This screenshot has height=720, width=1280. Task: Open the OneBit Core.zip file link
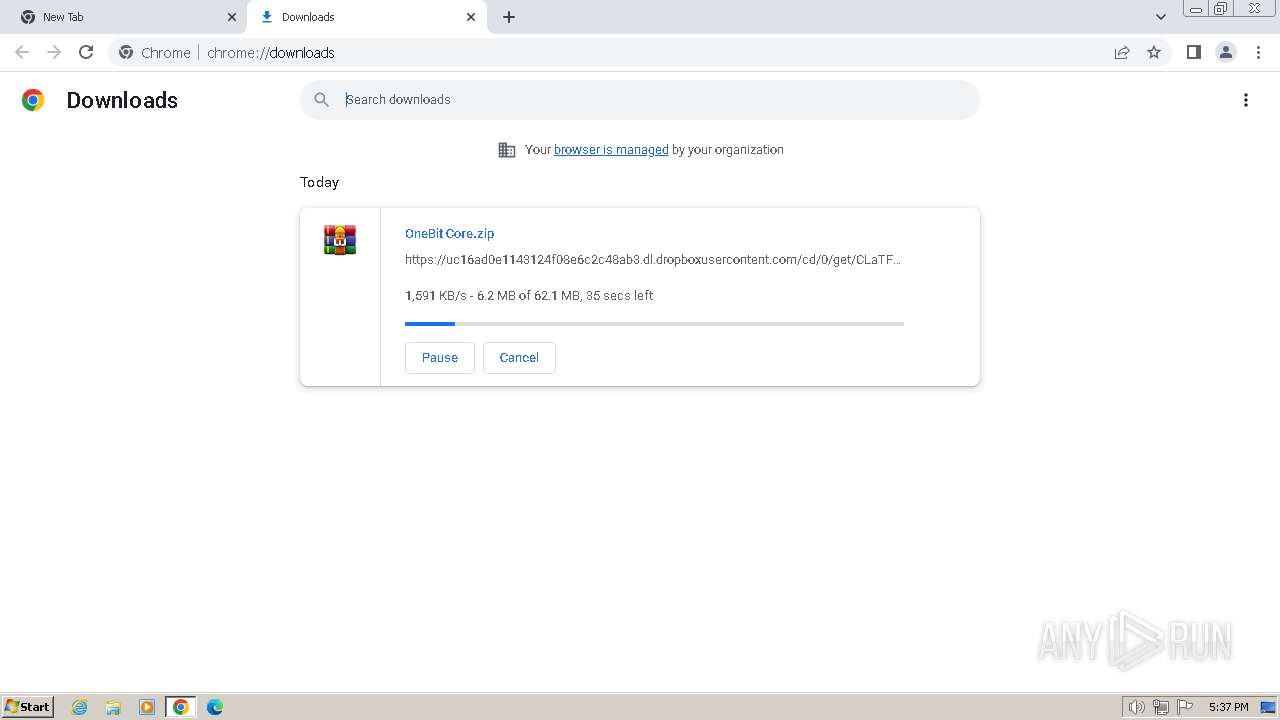click(449, 233)
